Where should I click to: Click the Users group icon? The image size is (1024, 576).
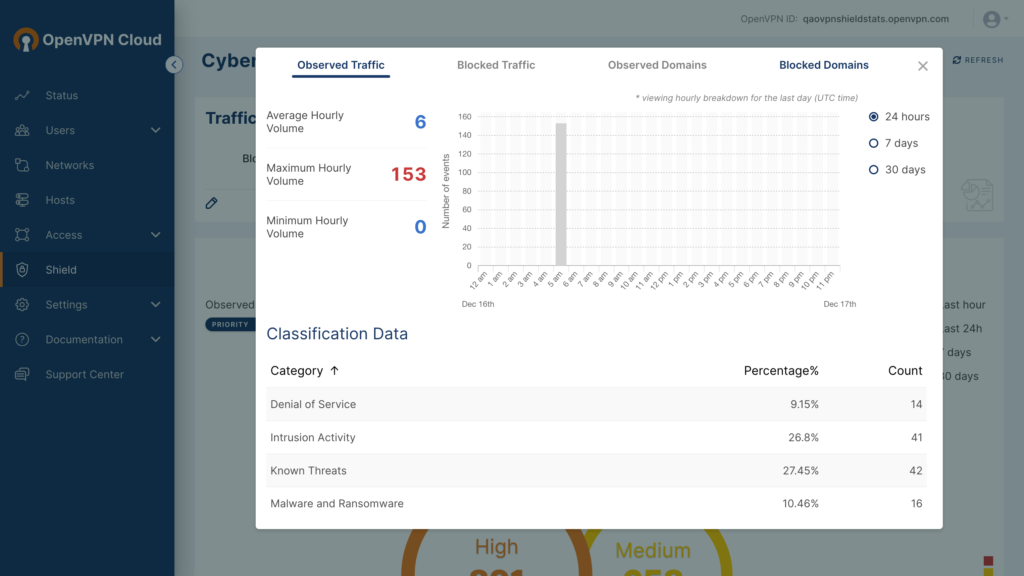coord(22,130)
